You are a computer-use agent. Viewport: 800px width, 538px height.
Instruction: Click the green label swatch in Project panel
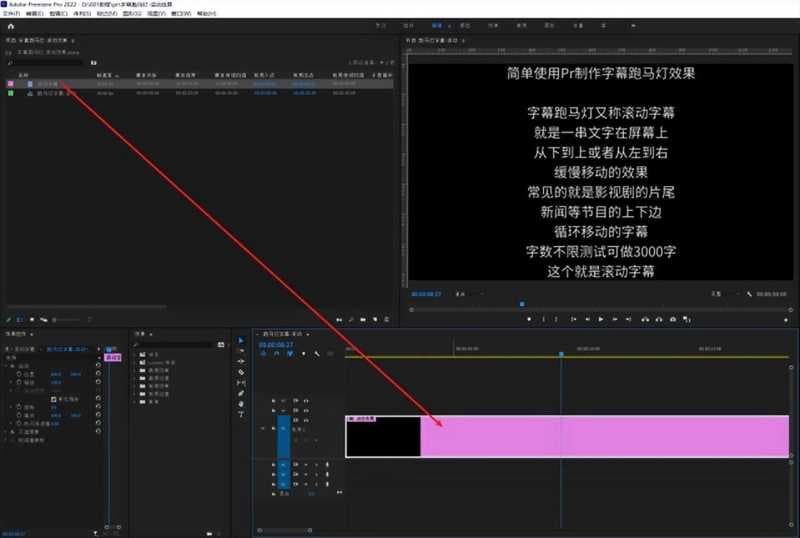click(10, 93)
